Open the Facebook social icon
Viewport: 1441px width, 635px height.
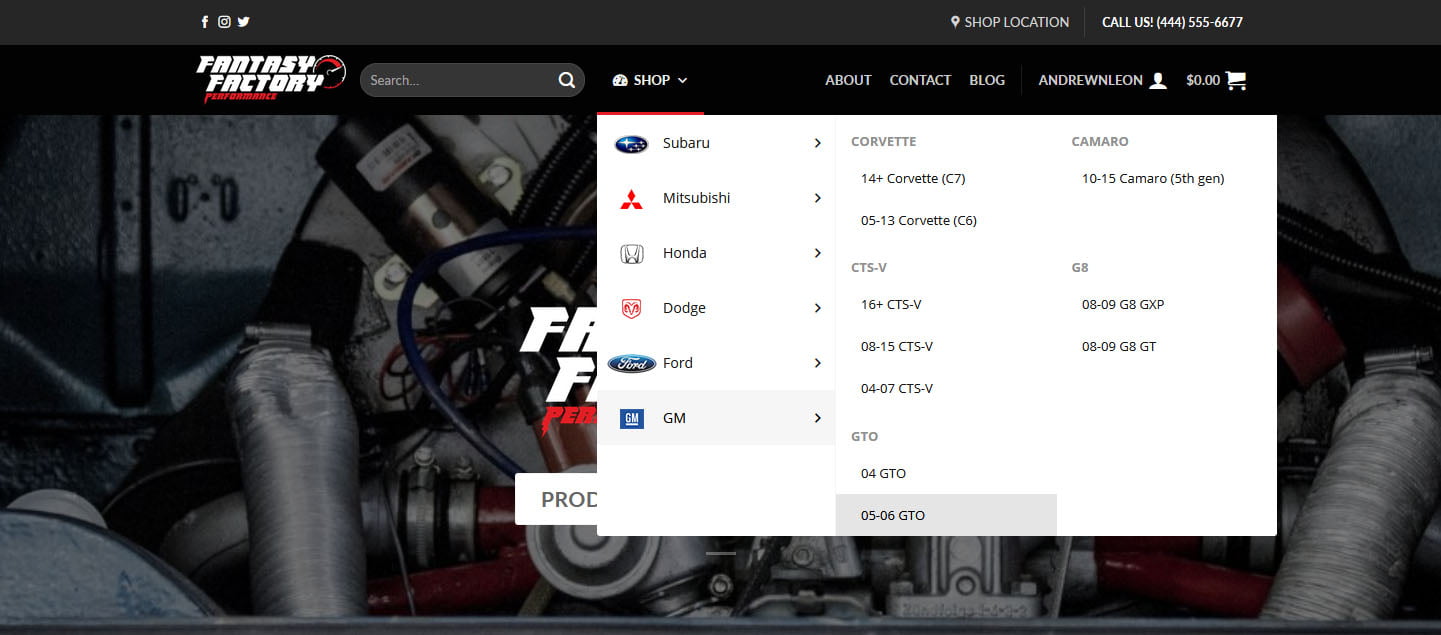coord(205,22)
